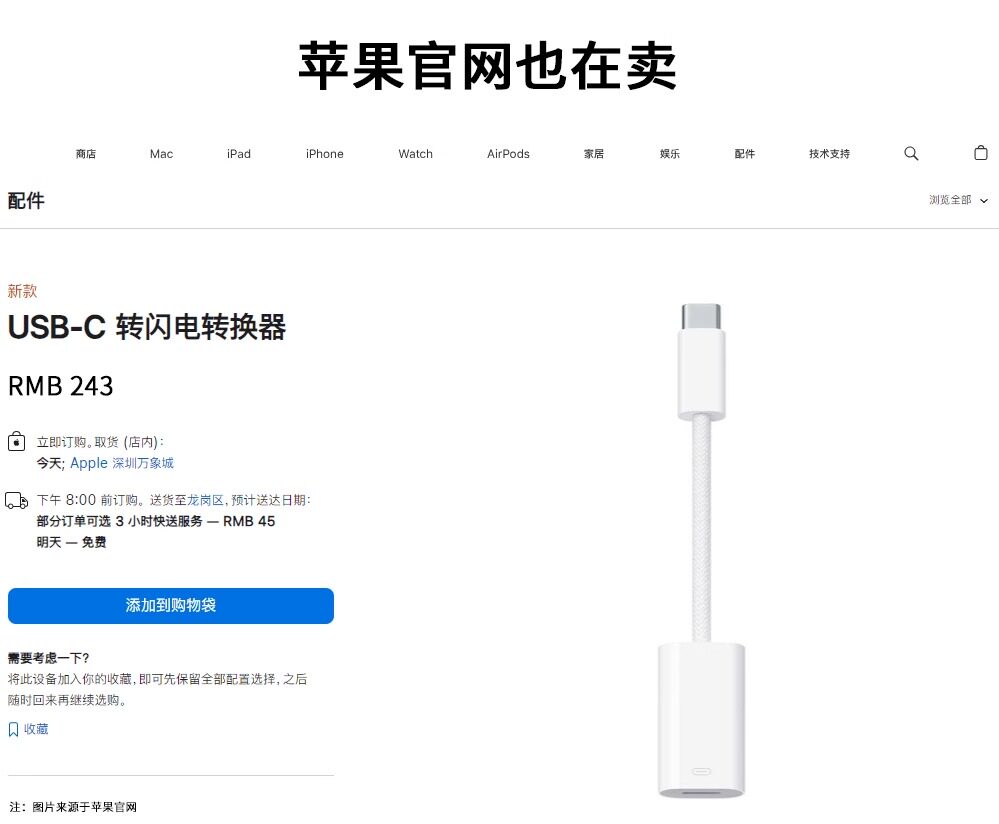The image size is (999, 824).
Task: Open the search magnifier icon
Action: (x=911, y=154)
